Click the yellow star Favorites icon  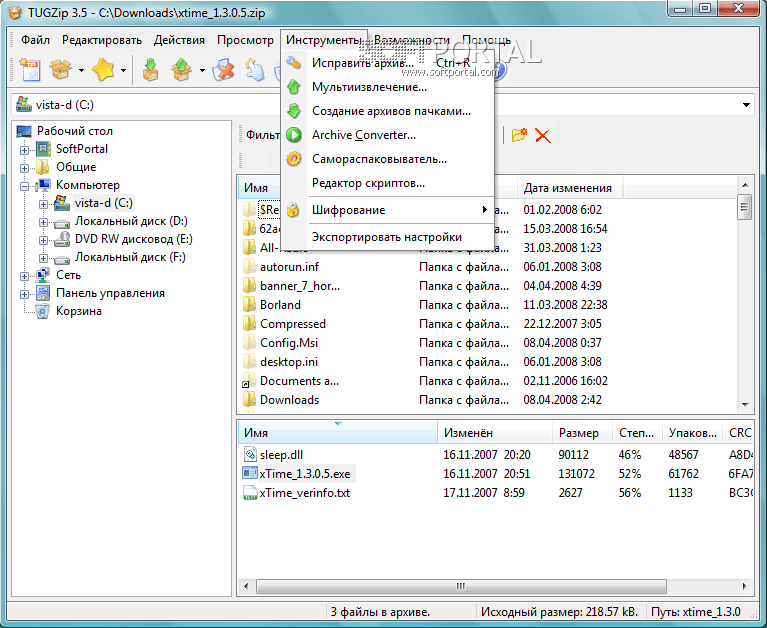(103, 70)
